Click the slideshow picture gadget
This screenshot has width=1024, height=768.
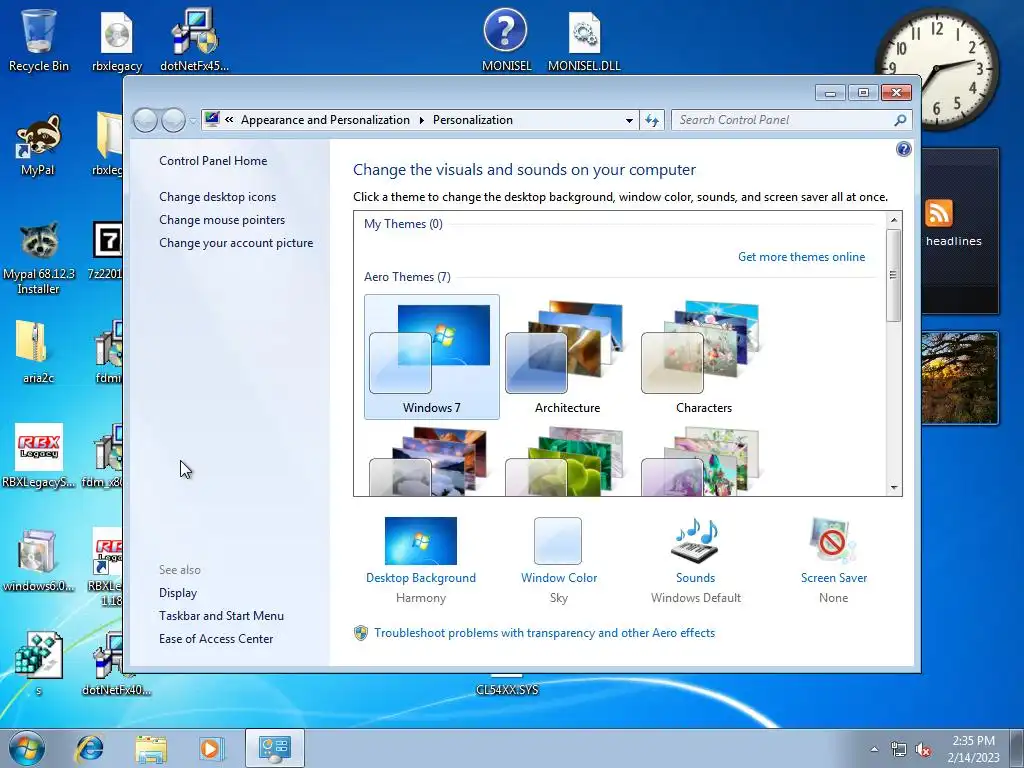click(959, 378)
